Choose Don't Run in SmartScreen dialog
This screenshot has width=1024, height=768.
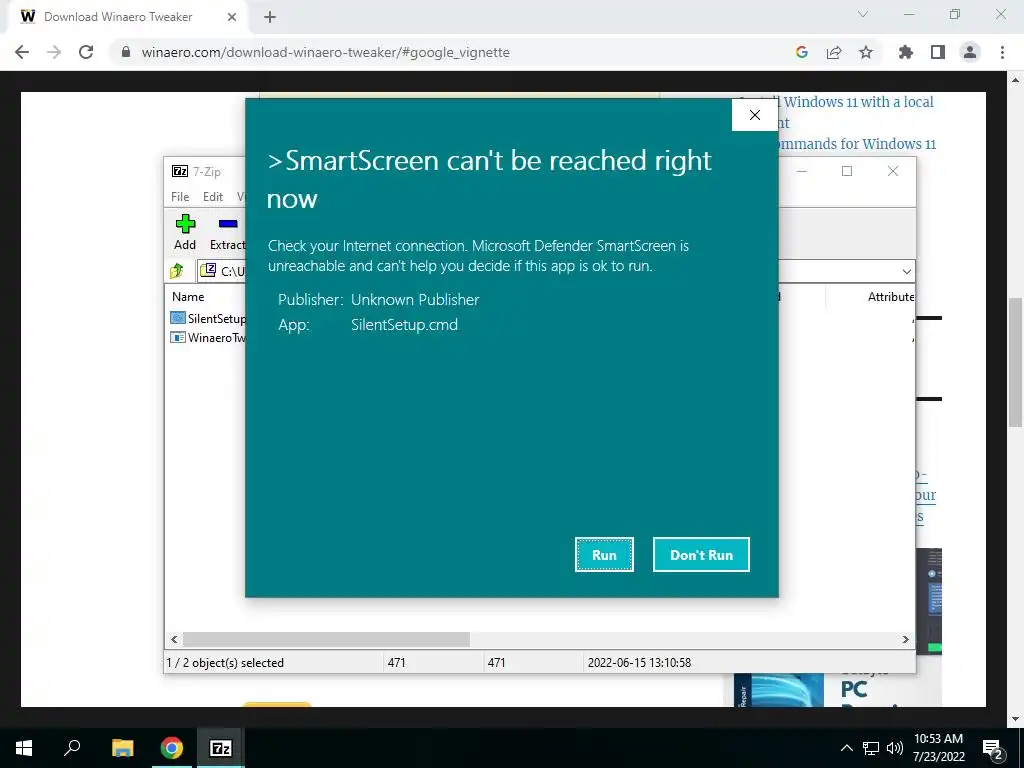[701, 554]
